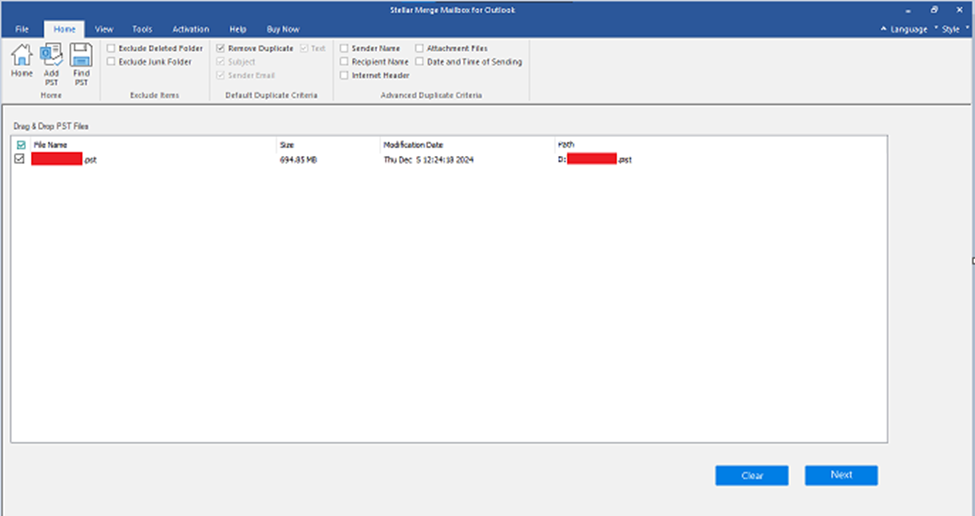Click the Home house icon in ribbon
This screenshot has width=975, height=516.
click(22, 60)
